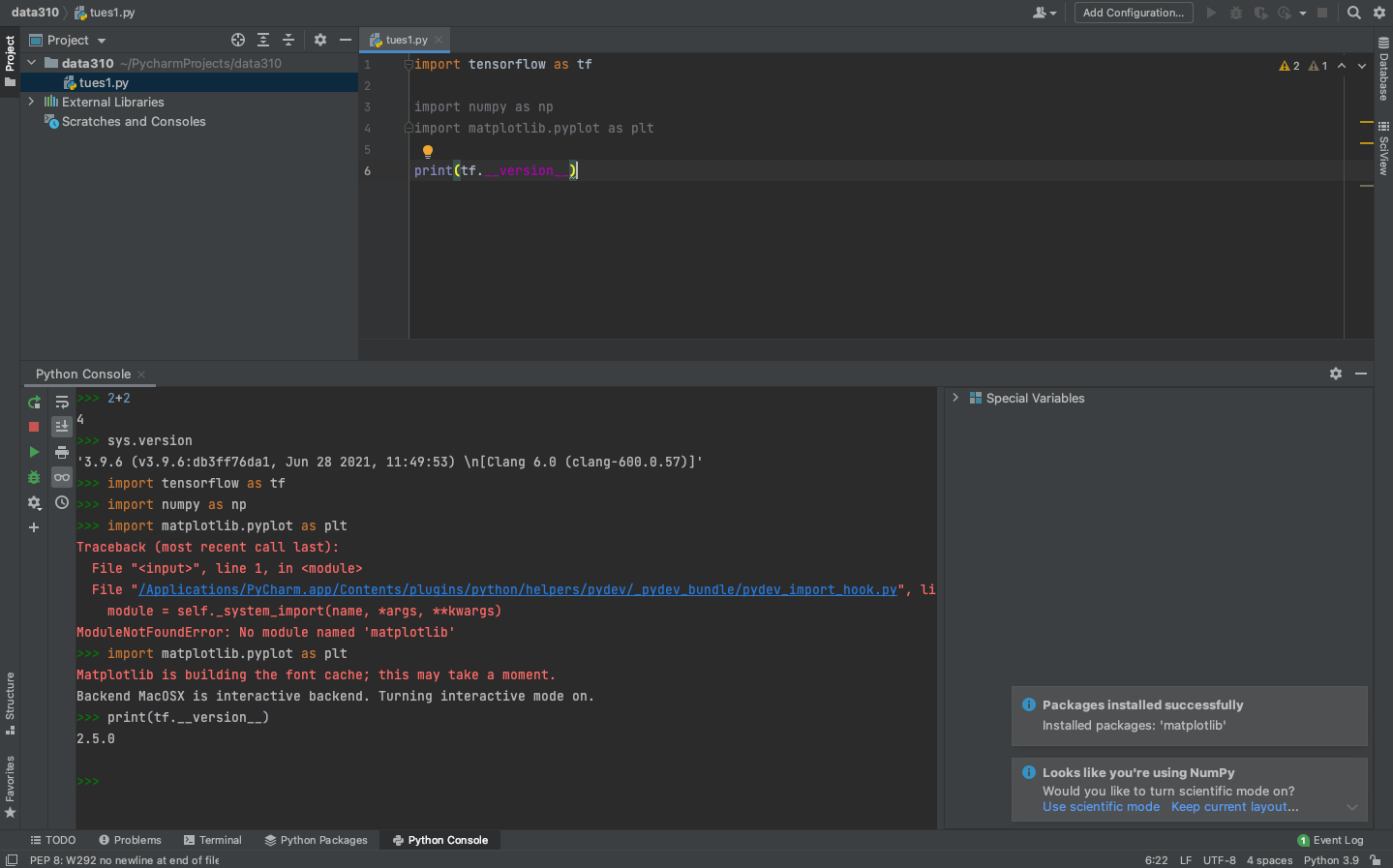Close the Python Console tab
1393x868 pixels.
141,374
